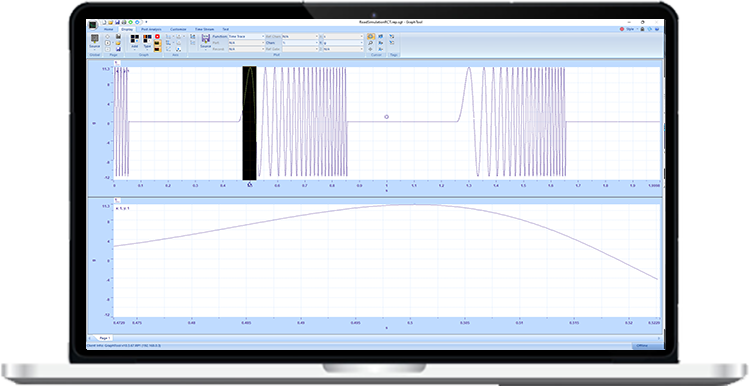Open the Function dropdown showing Time Trace
The image size is (749, 386).
click(246, 37)
